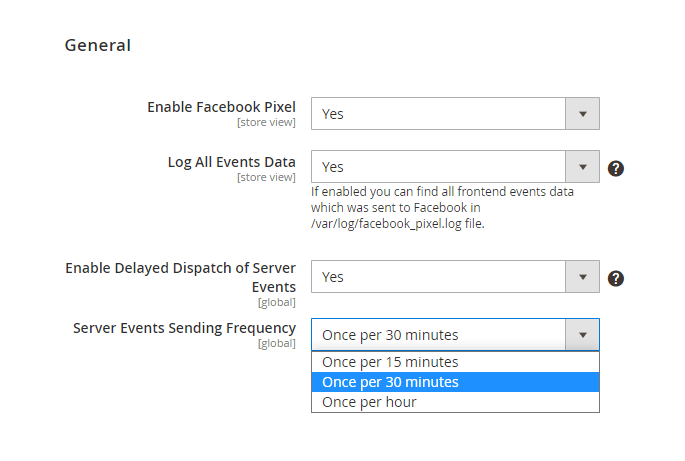The image size is (685, 461).
Task: Click the facebook_pixel.log help note text
Action: pyautogui.click(x=442, y=208)
